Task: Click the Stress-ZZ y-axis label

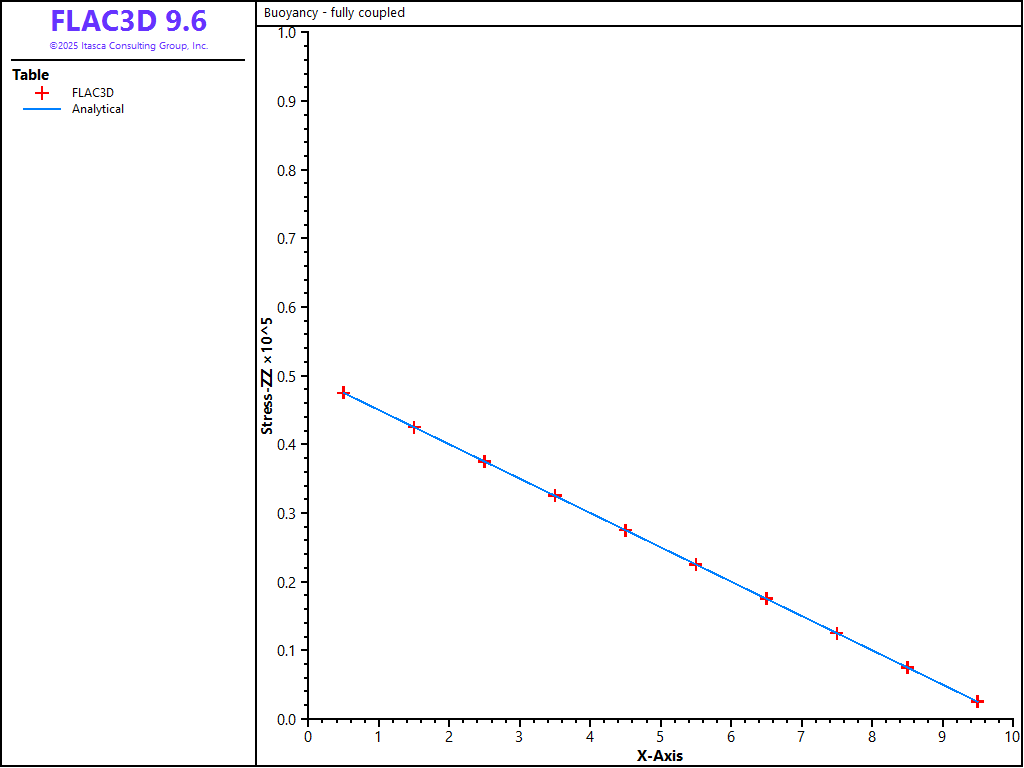Action: (267, 377)
